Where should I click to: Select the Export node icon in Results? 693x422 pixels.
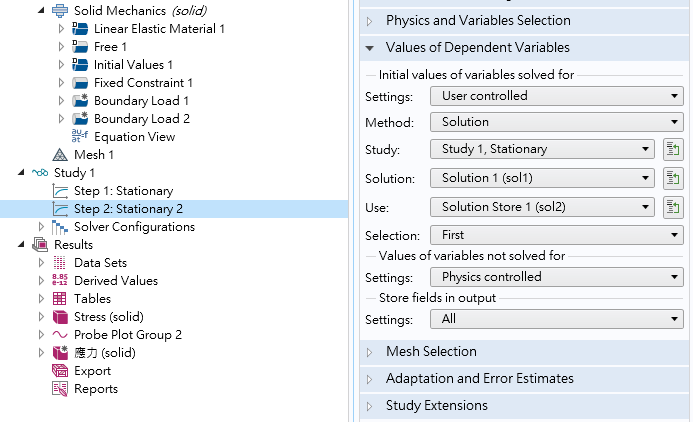click(59, 371)
